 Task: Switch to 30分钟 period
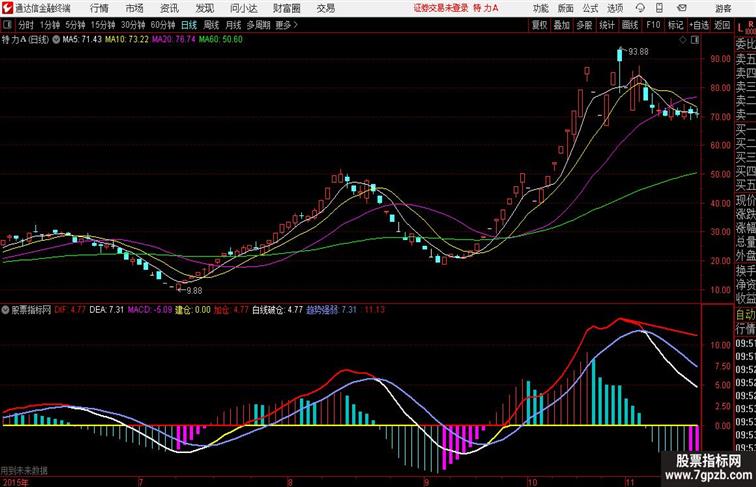click(133, 25)
